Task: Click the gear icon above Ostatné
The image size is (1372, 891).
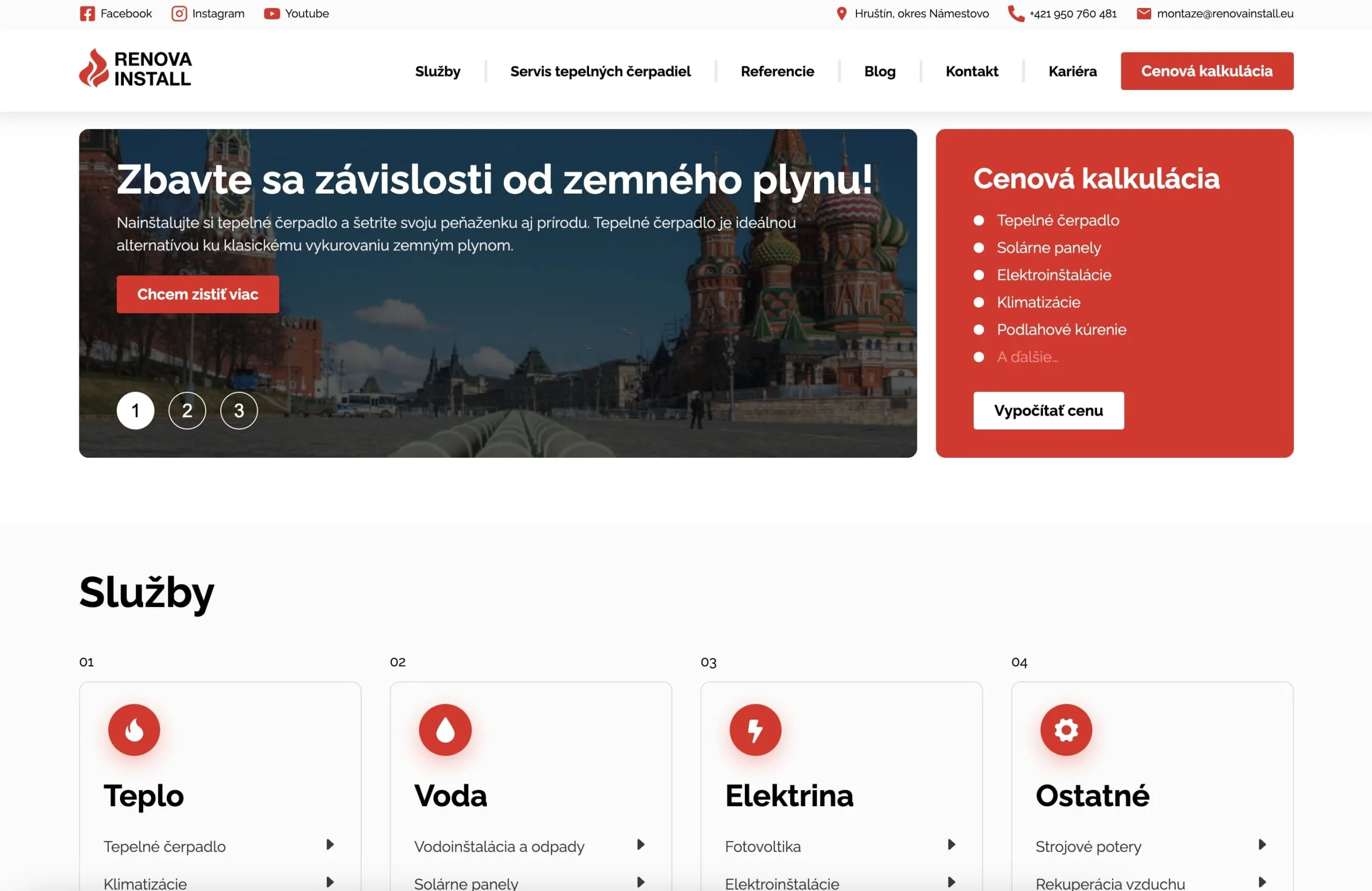Action: pos(1067,730)
